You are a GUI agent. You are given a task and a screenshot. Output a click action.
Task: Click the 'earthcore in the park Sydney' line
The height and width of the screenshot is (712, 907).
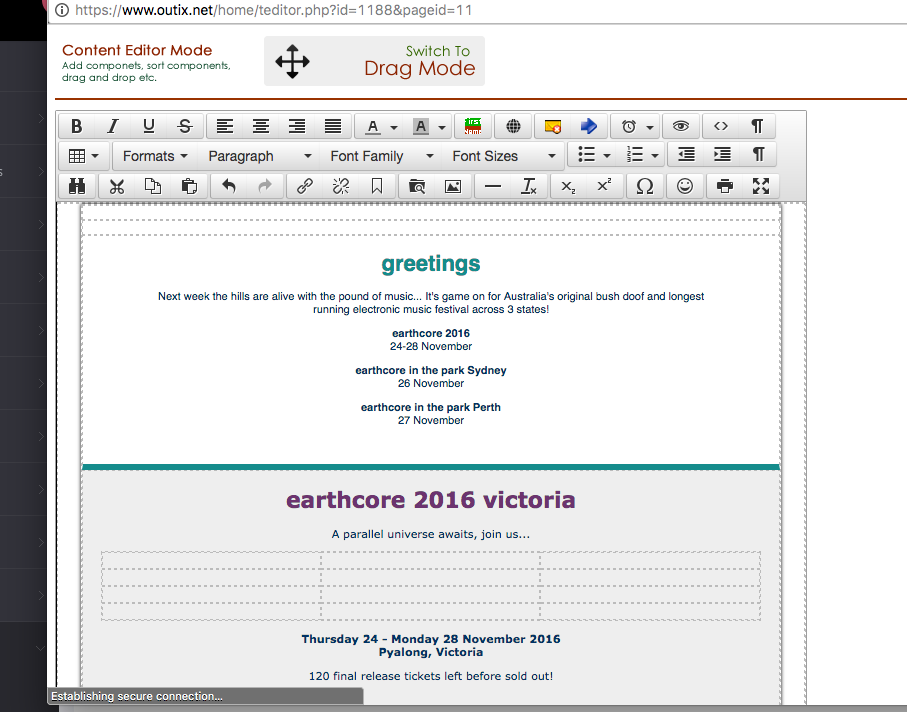coord(431,370)
